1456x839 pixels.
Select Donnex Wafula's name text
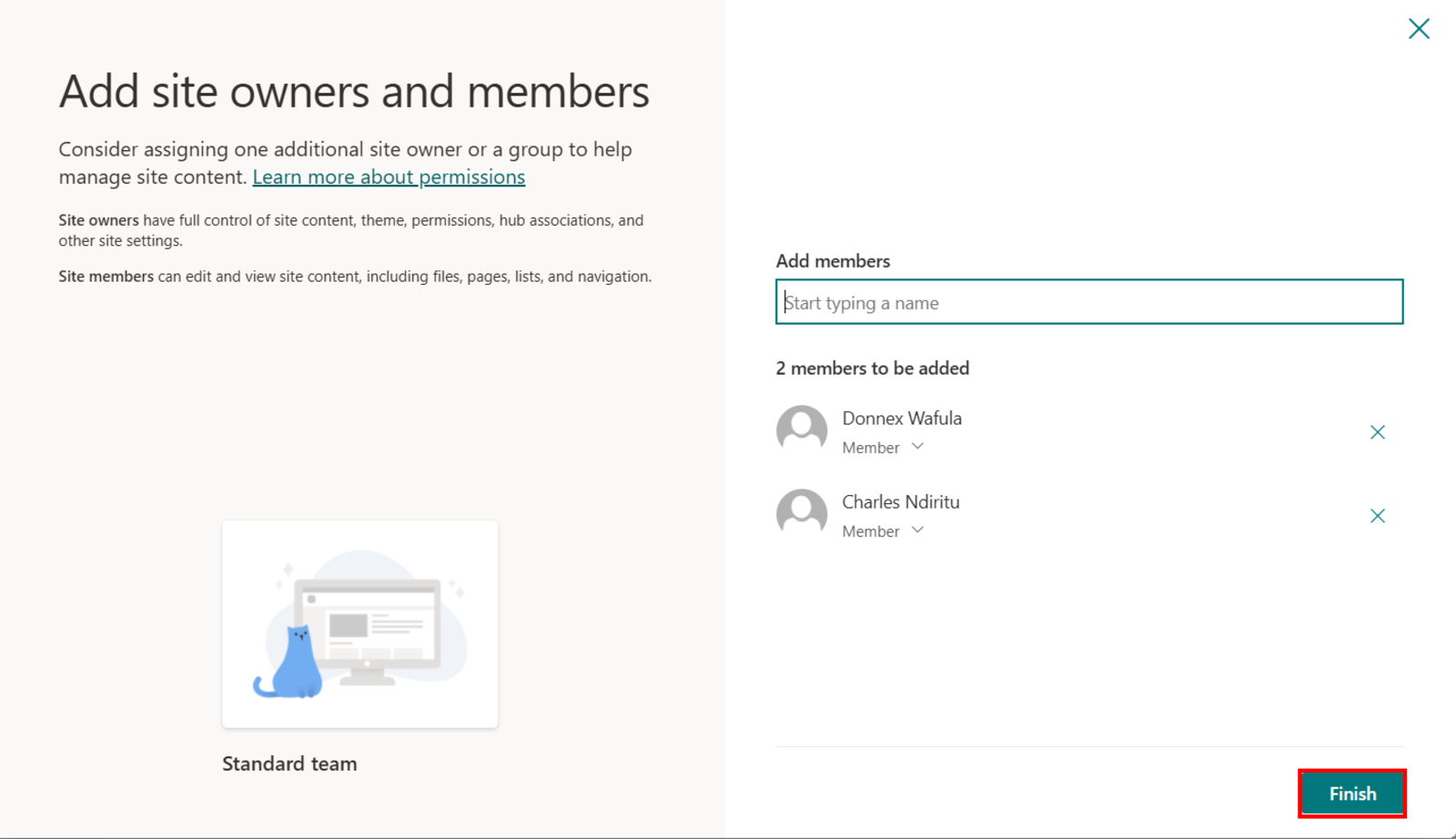[x=901, y=418]
